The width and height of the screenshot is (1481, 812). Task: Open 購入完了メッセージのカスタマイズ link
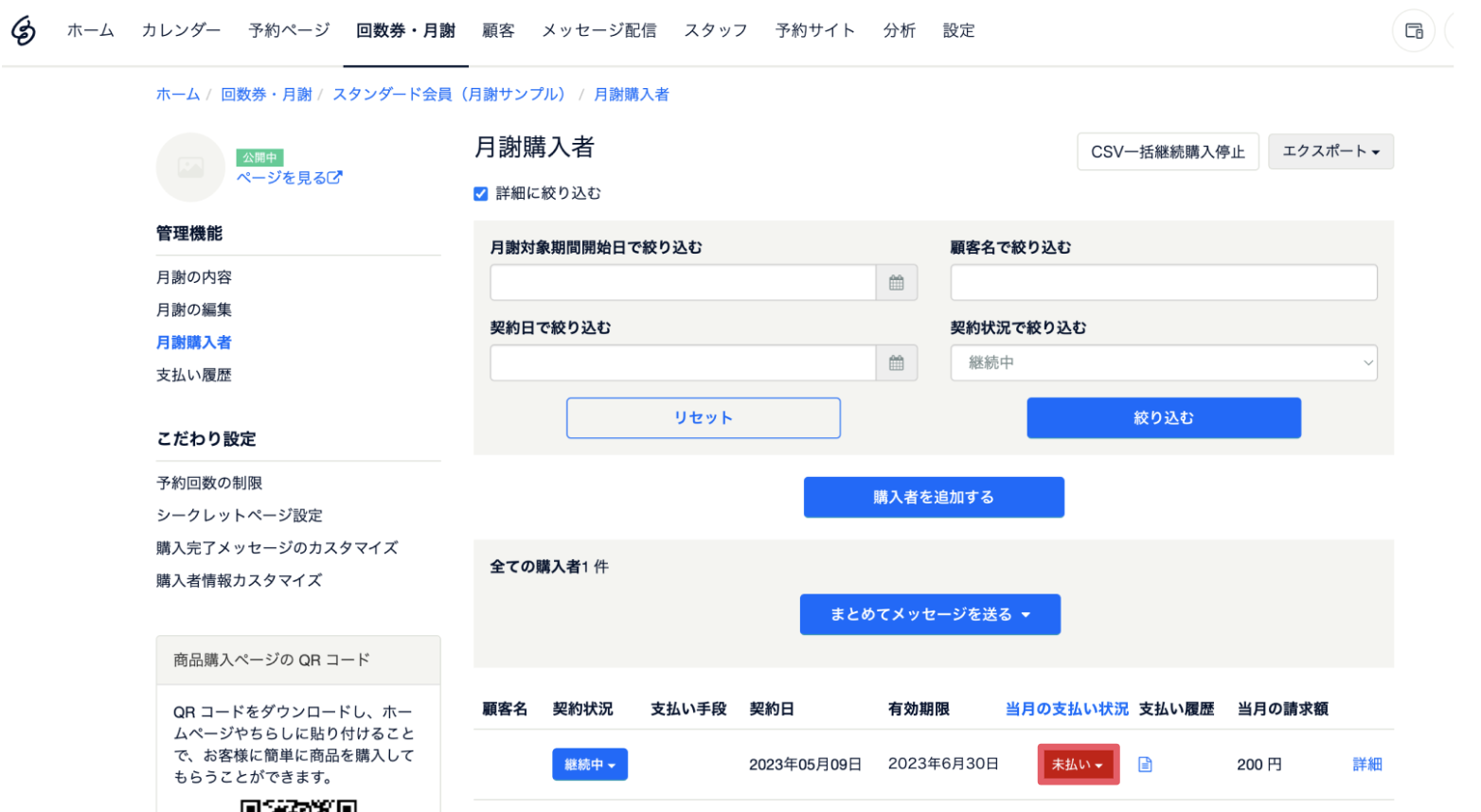[277, 548]
